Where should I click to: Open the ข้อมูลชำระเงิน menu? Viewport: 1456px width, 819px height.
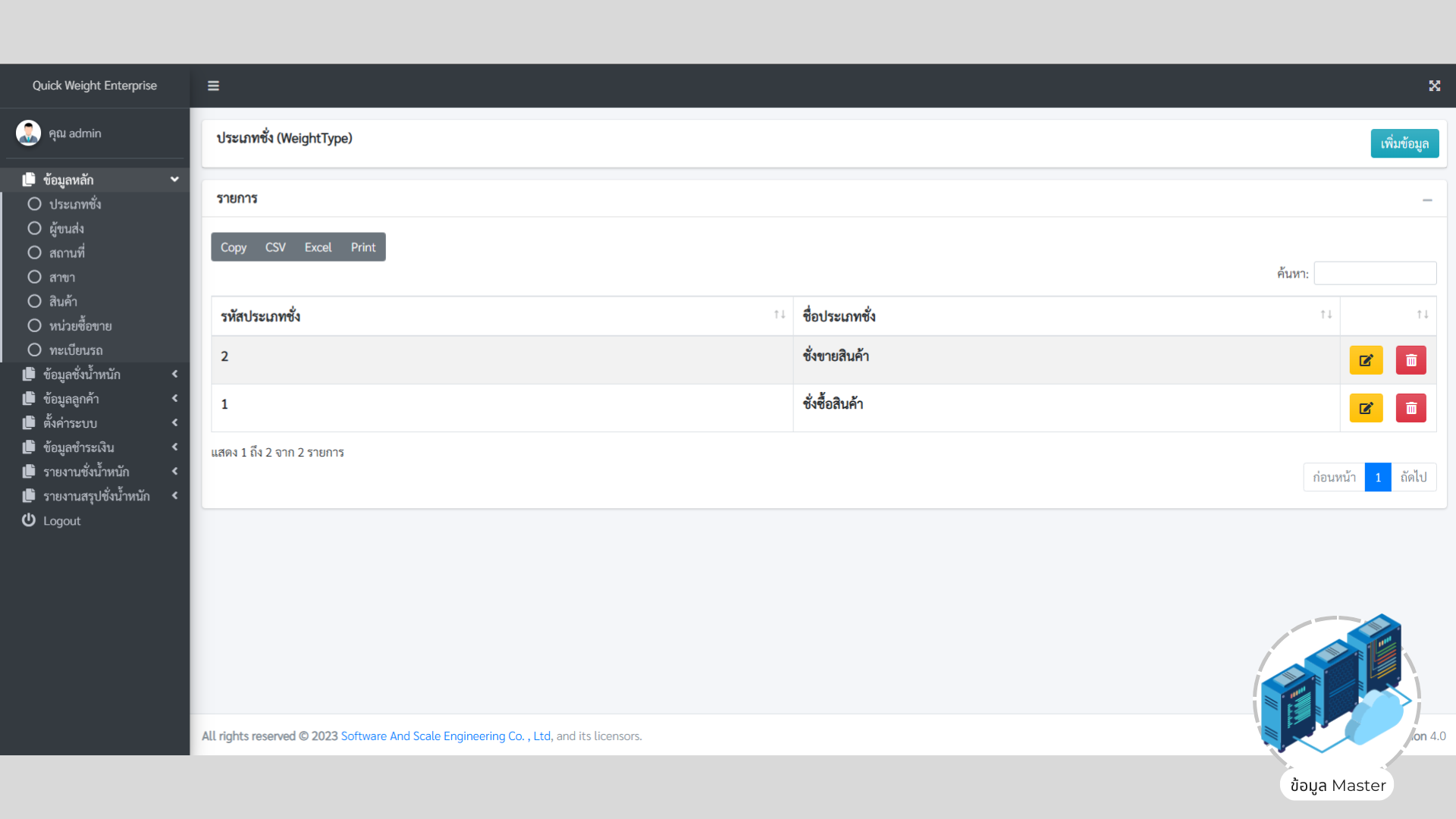pyautogui.click(x=95, y=447)
